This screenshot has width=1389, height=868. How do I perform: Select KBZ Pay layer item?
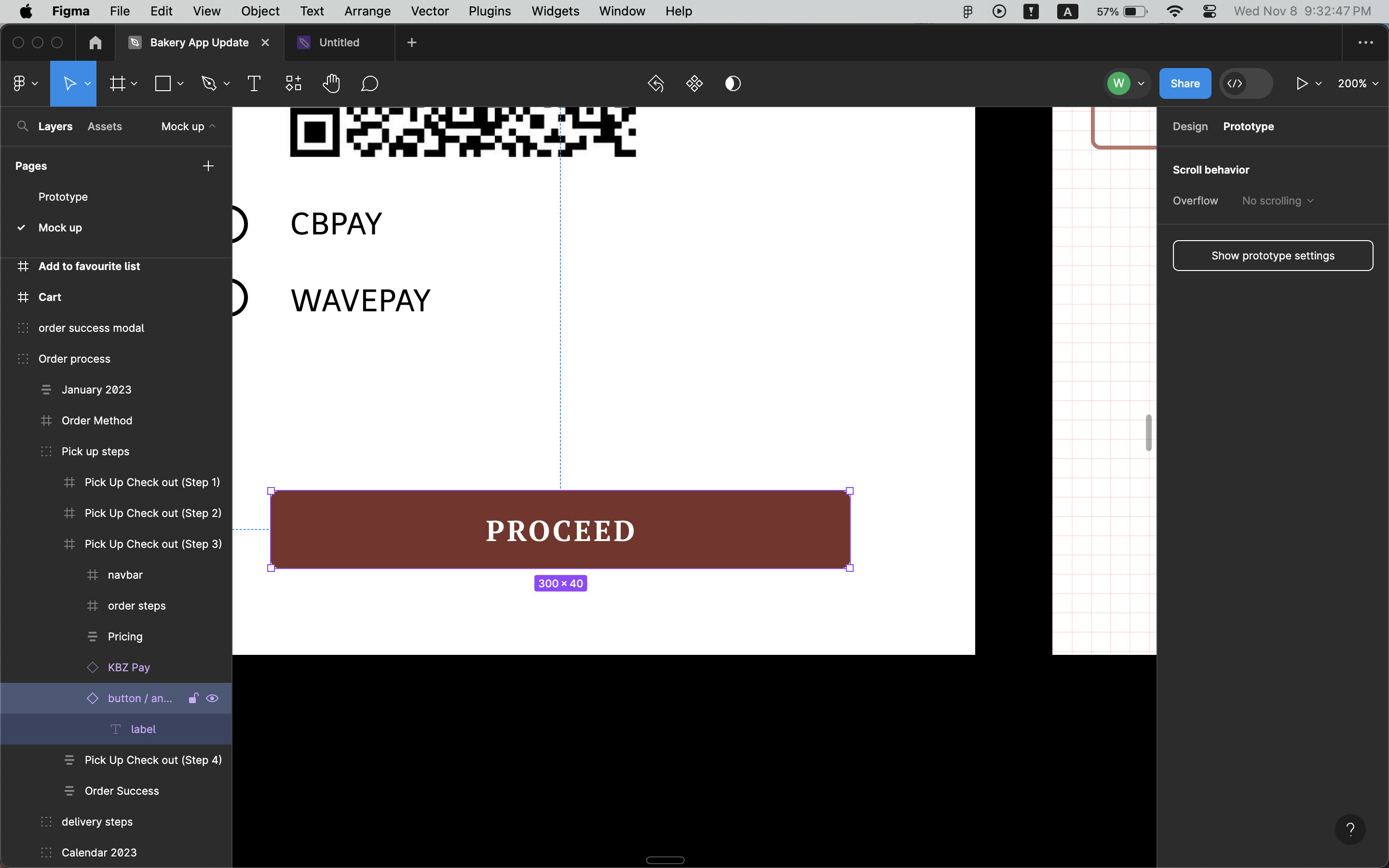tap(128, 667)
